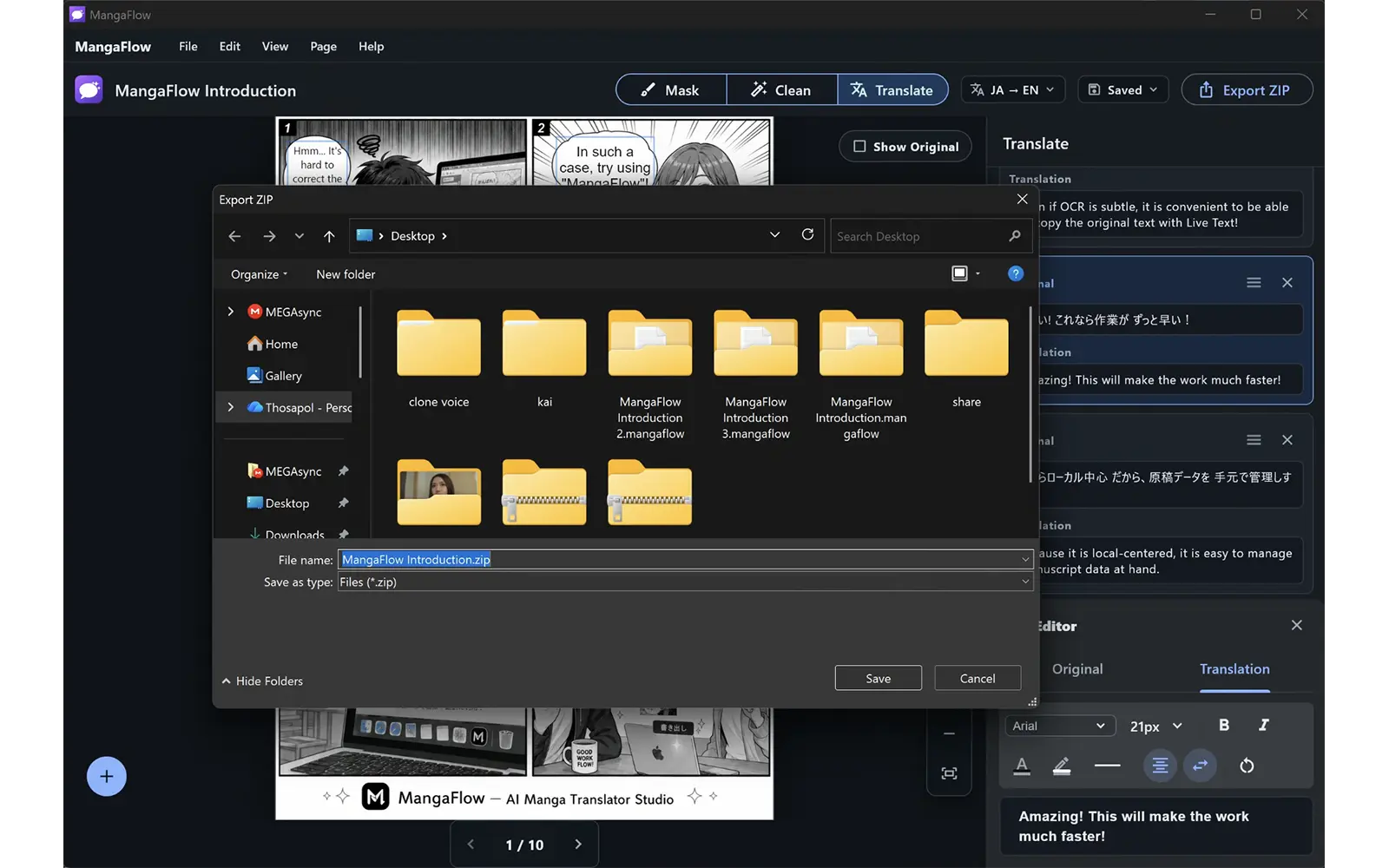Image resolution: width=1389 pixels, height=868 pixels.
Task: Go back in the file dialog
Action: click(234, 236)
